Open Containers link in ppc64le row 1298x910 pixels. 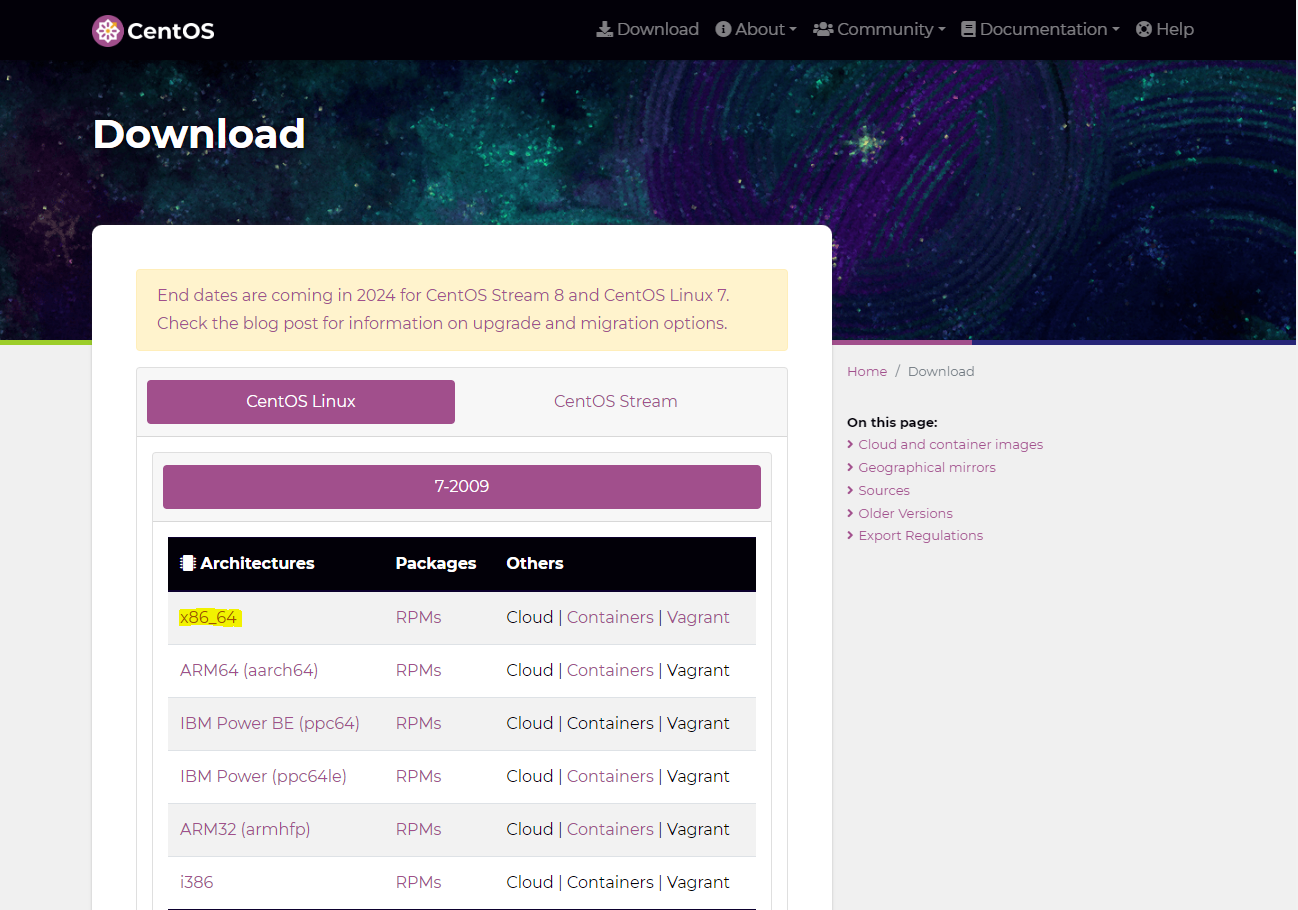pos(610,776)
